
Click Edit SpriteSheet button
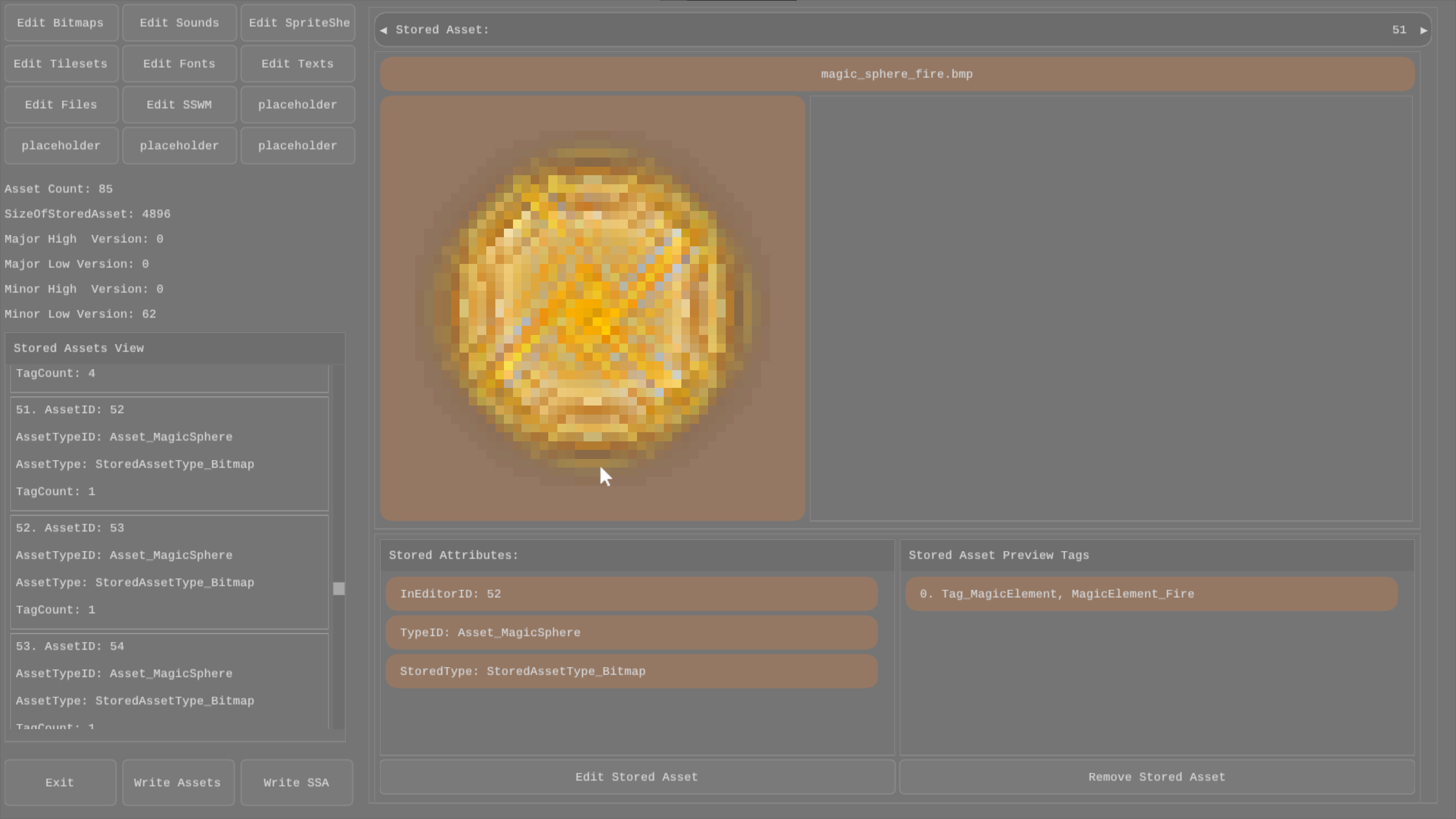click(297, 23)
